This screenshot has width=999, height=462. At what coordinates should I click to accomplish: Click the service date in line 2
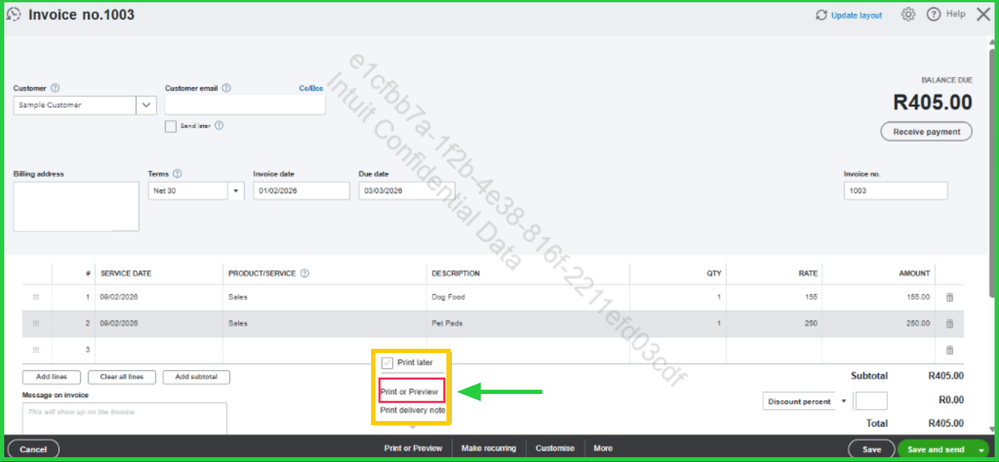coord(159,324)
